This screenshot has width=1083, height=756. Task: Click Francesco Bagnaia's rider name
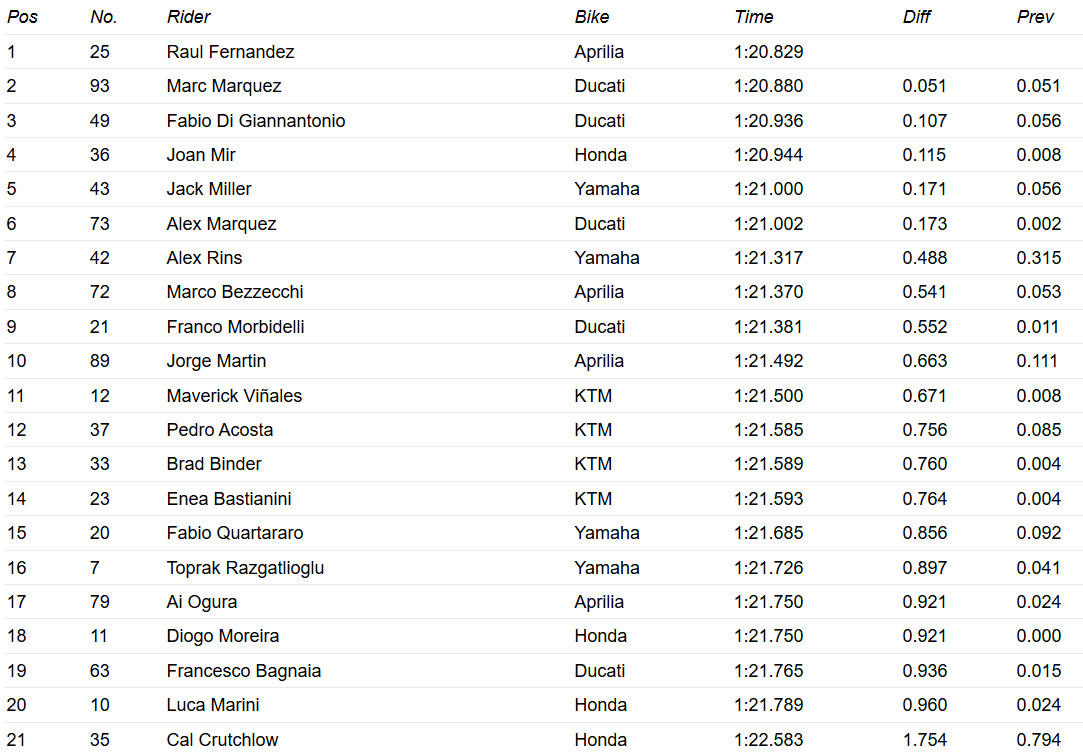(x=243, y=671)
